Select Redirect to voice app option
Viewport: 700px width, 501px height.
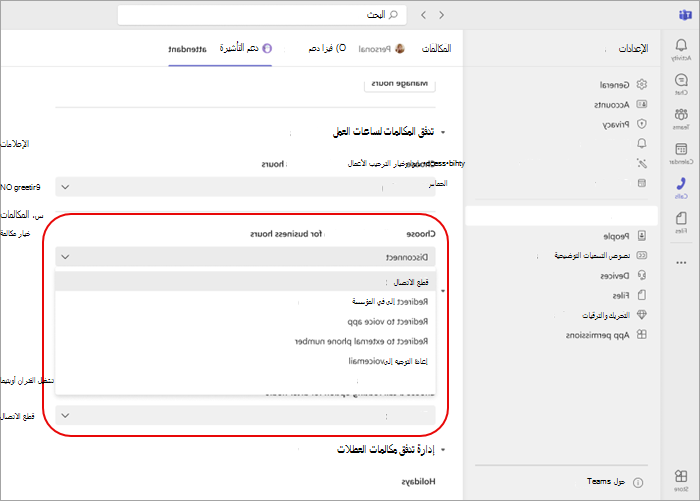[x=245, y=321]
